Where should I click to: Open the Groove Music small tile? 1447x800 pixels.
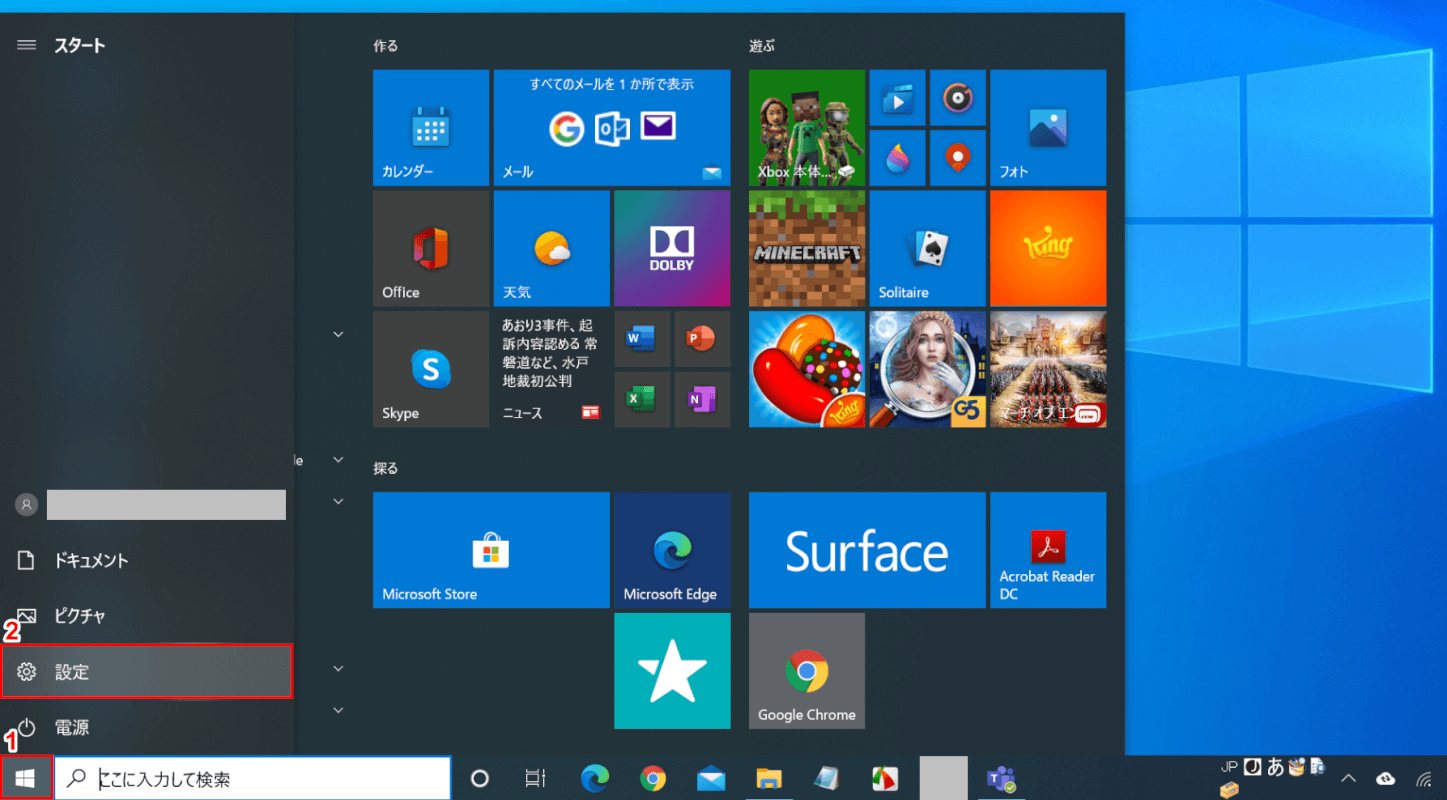coord(958,98)
